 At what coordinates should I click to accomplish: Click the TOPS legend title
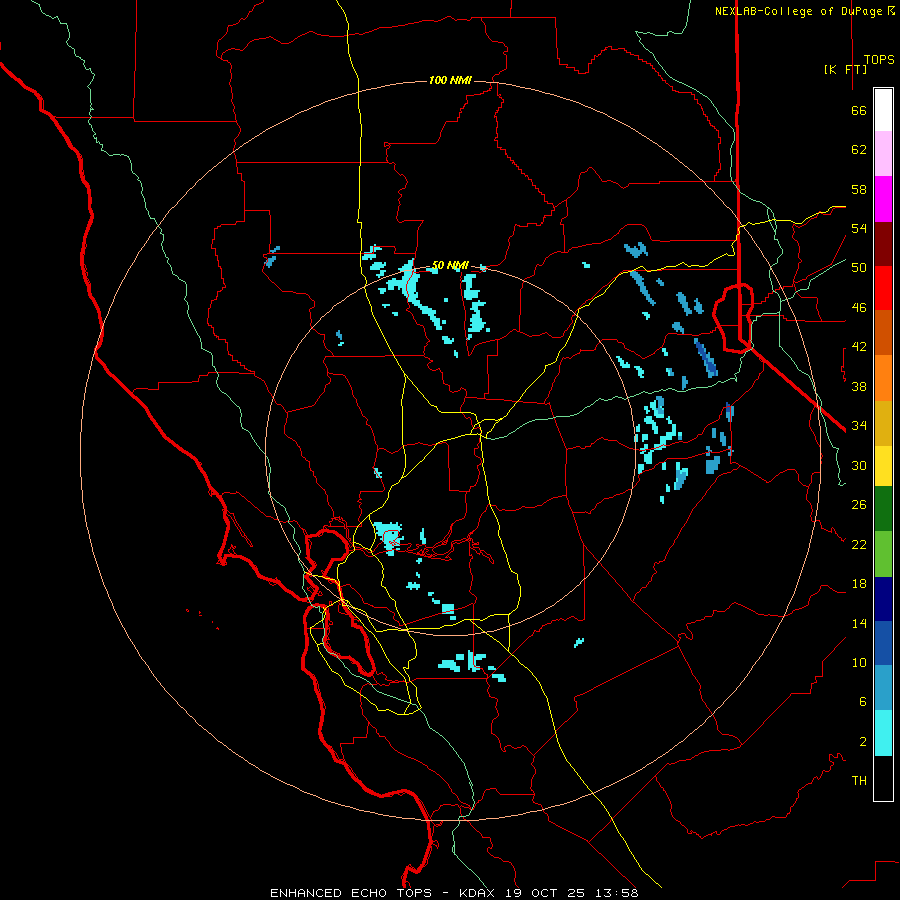coord(879,59)
